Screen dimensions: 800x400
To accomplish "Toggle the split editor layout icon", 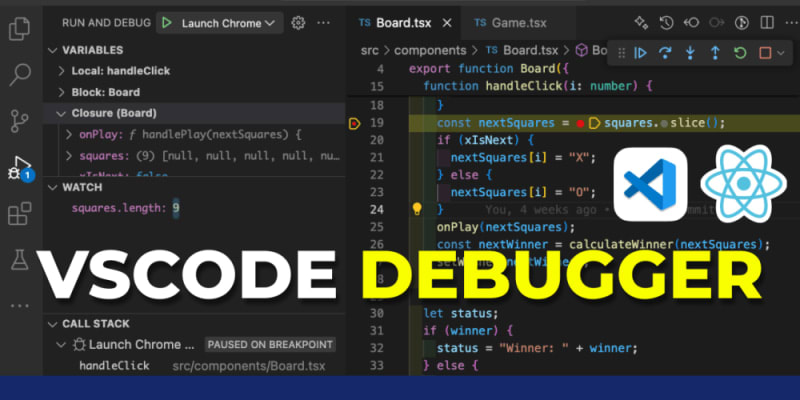I will (767, 22).
